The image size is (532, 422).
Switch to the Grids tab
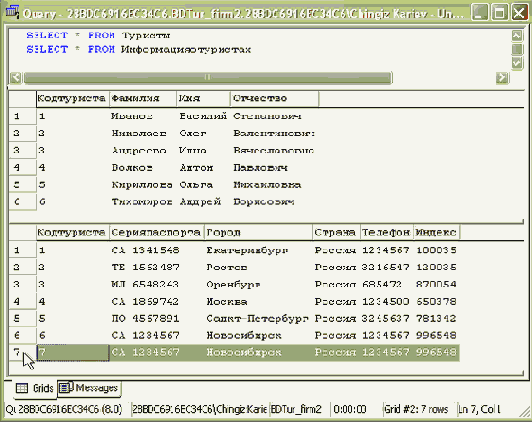click(34, 388)
